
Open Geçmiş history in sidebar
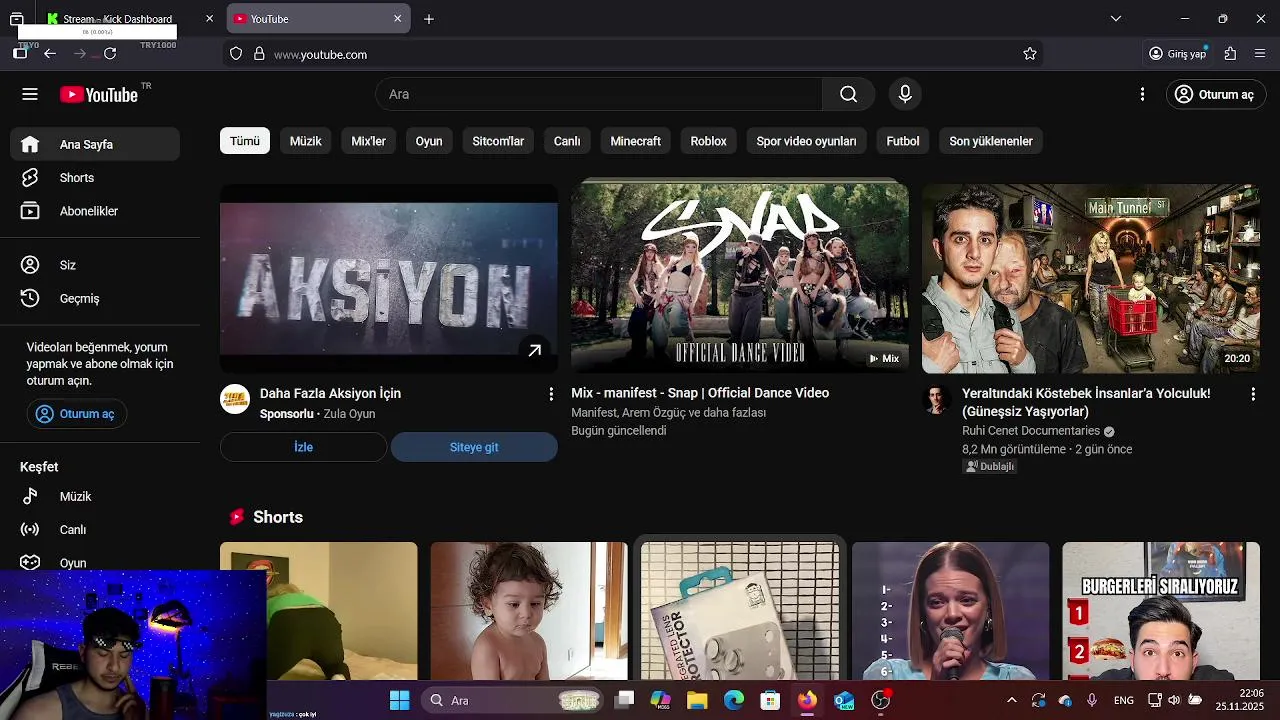pos(95,298)
